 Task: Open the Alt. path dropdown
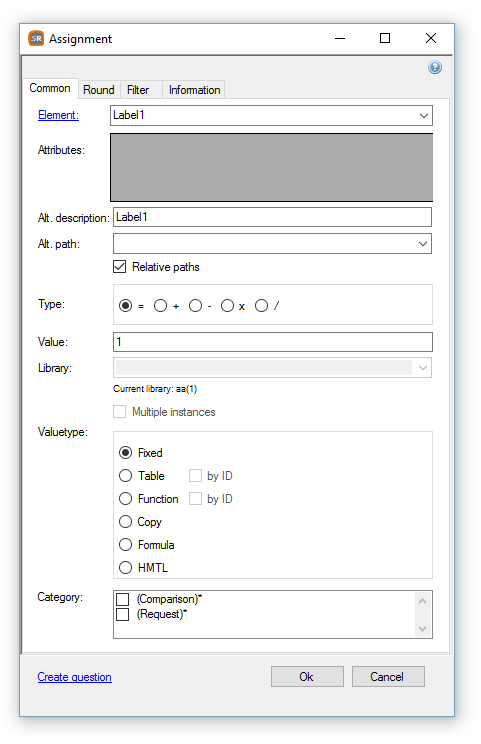click(423, 244)
